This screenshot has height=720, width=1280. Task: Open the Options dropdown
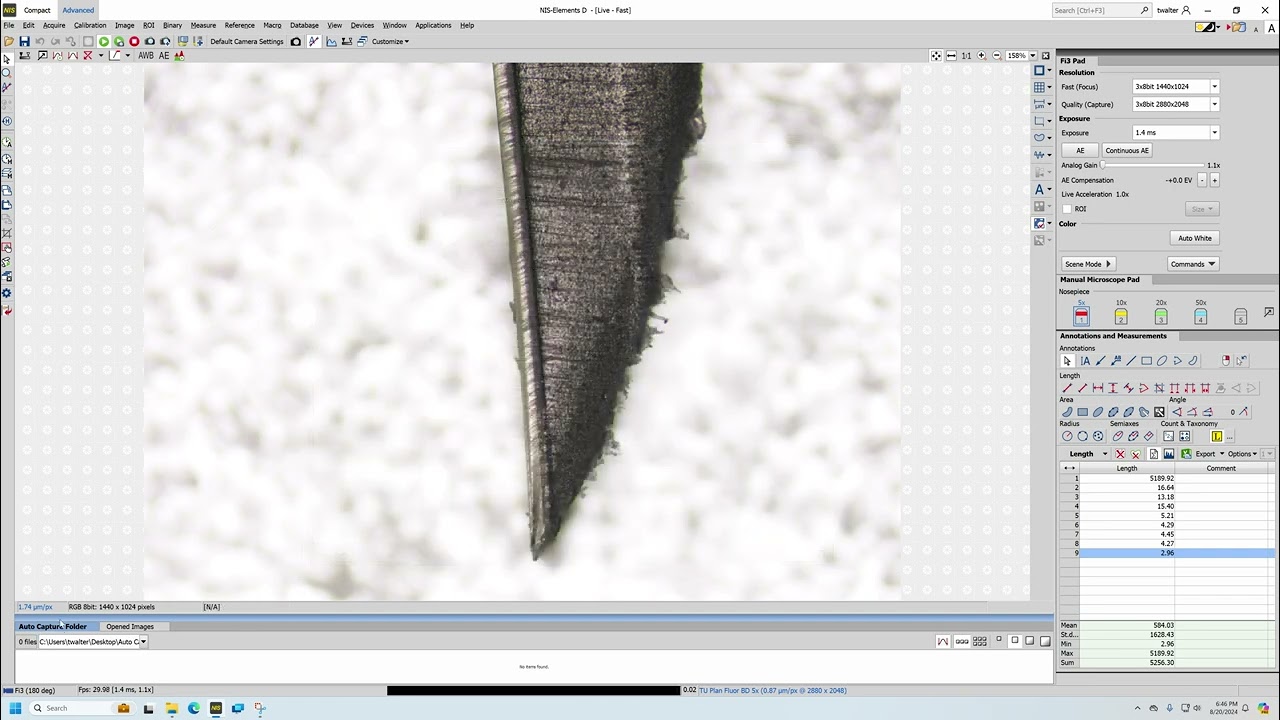click(x=1243, y=454)
